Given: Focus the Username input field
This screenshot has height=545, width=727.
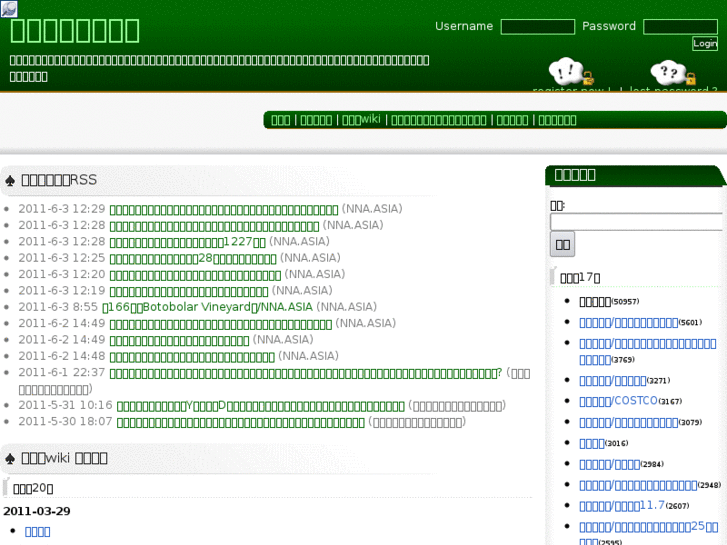Looking at the screenshot, I should [537, 27].
